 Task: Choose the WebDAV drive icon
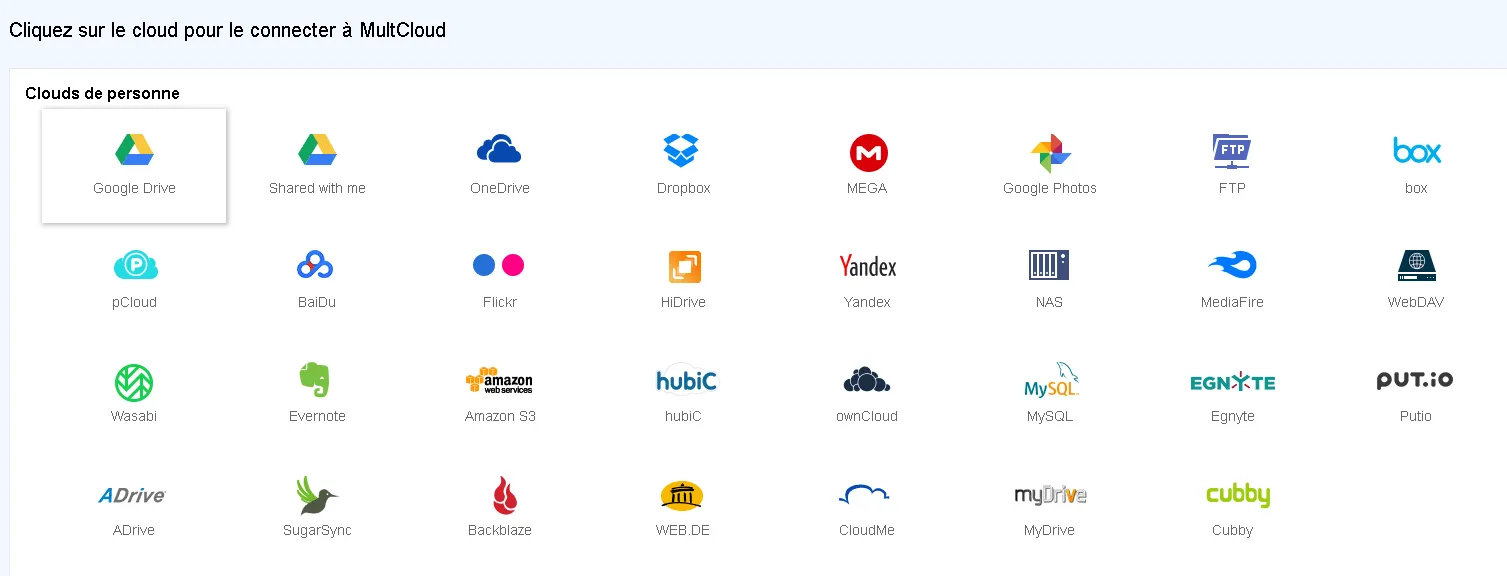tap(1416, 265)
